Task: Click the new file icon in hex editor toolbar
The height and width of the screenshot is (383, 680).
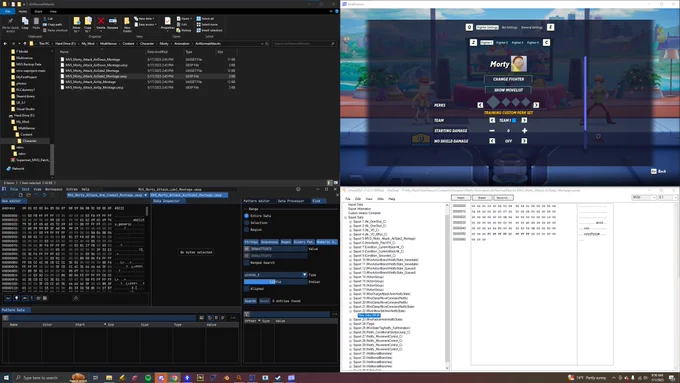Action: coord(20,195)
